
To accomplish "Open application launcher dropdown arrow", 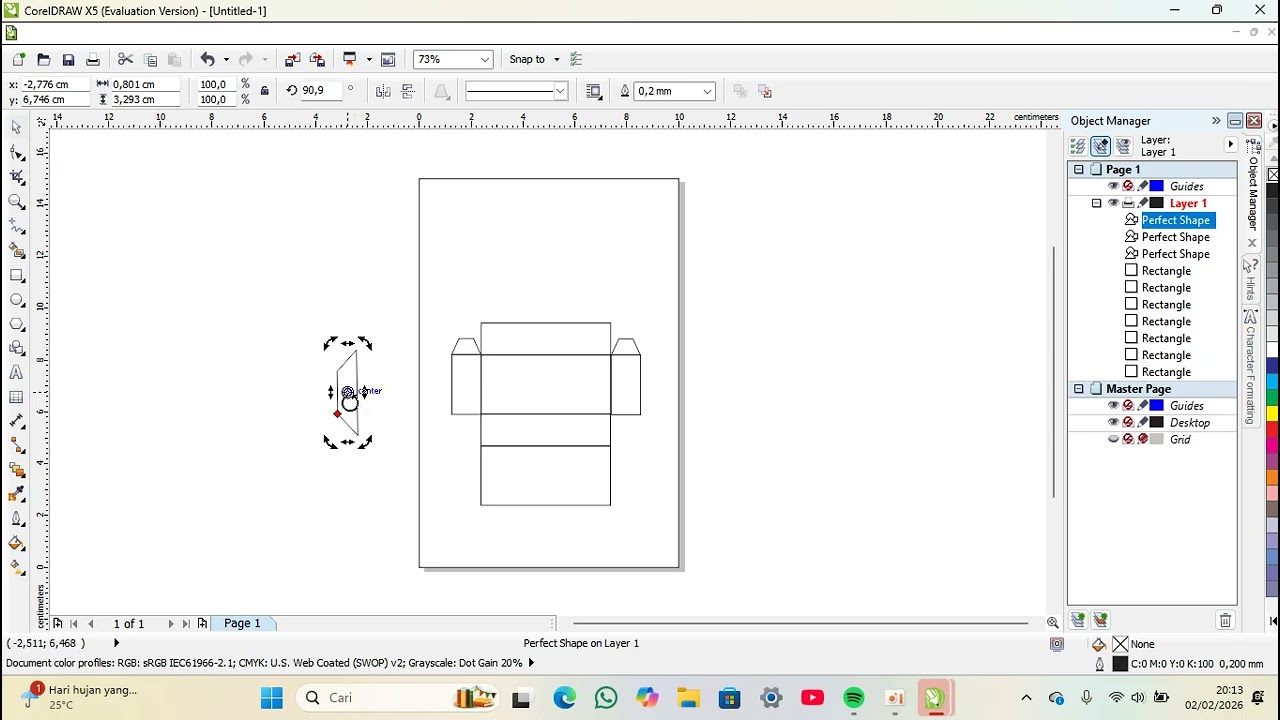I will point(369,60).
